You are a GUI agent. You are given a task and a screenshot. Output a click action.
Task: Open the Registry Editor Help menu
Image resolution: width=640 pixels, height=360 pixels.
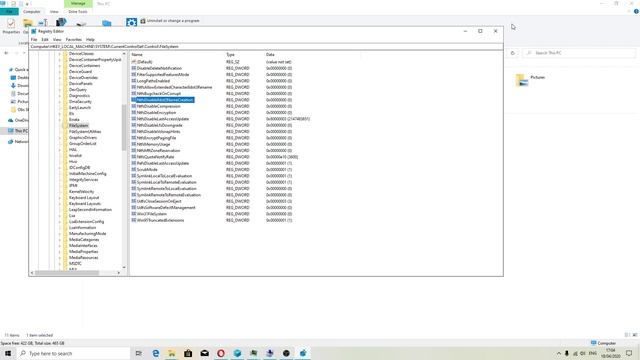[90, 40]
